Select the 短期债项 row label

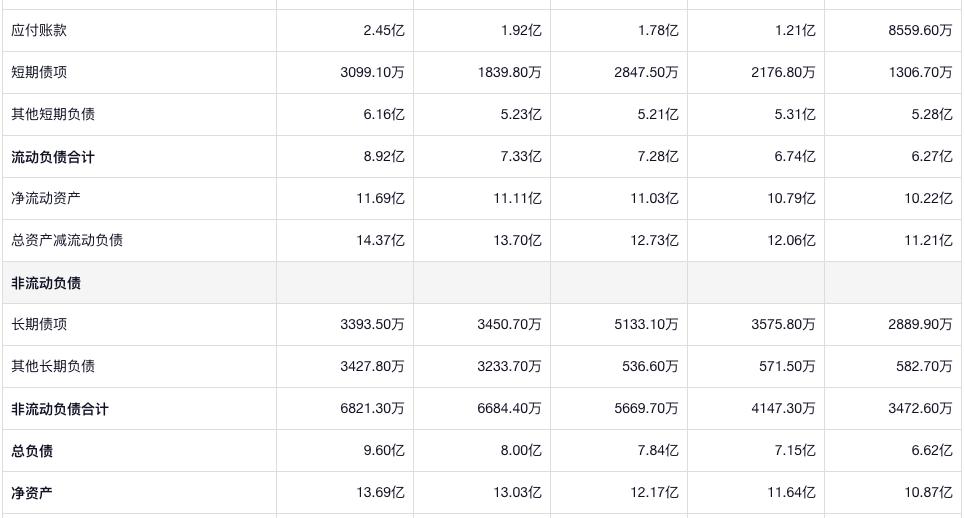pos(40,73)
